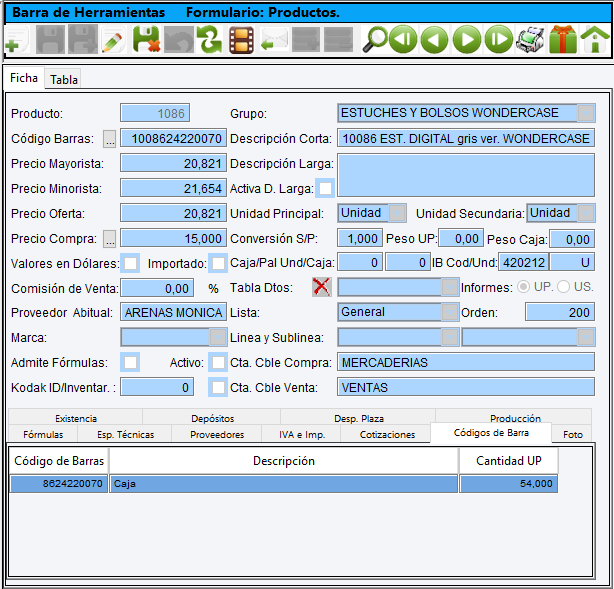Click the green plus new record icon
Image resolution: width=614 pixels, height=589 pixels.
[16, 41]
